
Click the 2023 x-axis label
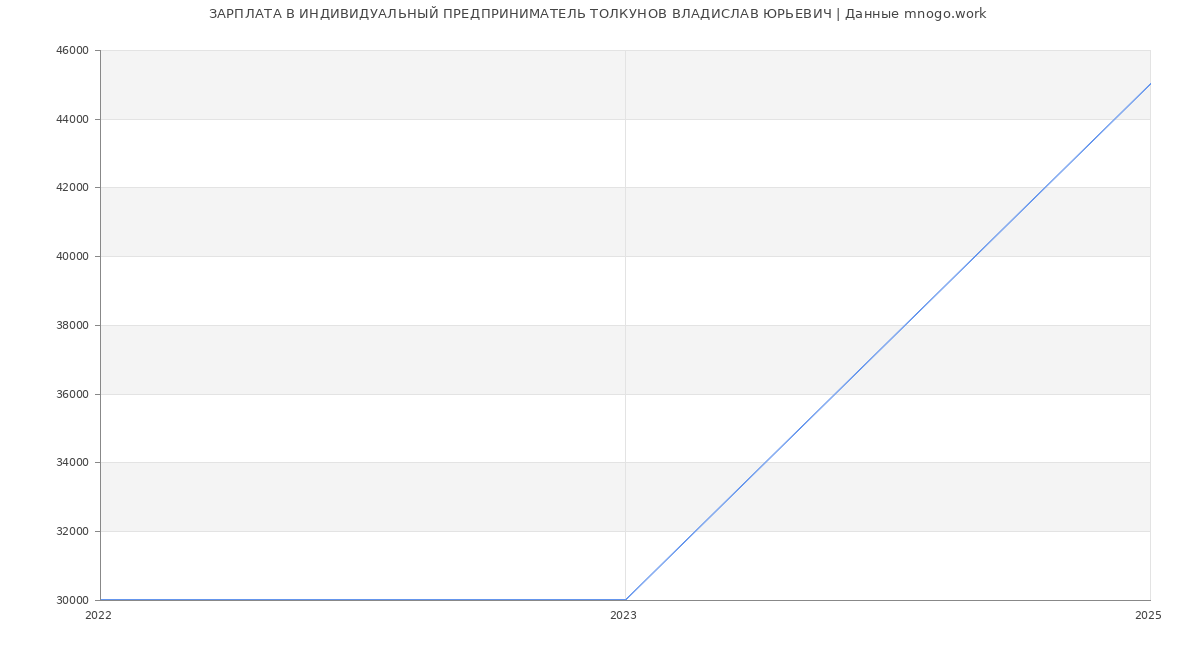(x=623, y=616)
